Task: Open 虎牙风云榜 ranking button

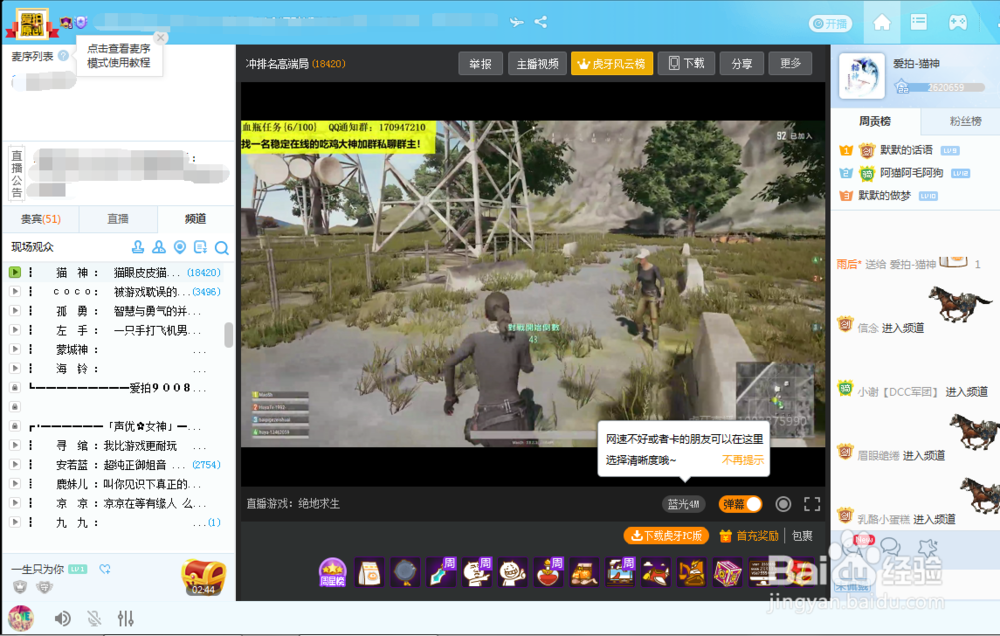Action: tap(612, 63)
